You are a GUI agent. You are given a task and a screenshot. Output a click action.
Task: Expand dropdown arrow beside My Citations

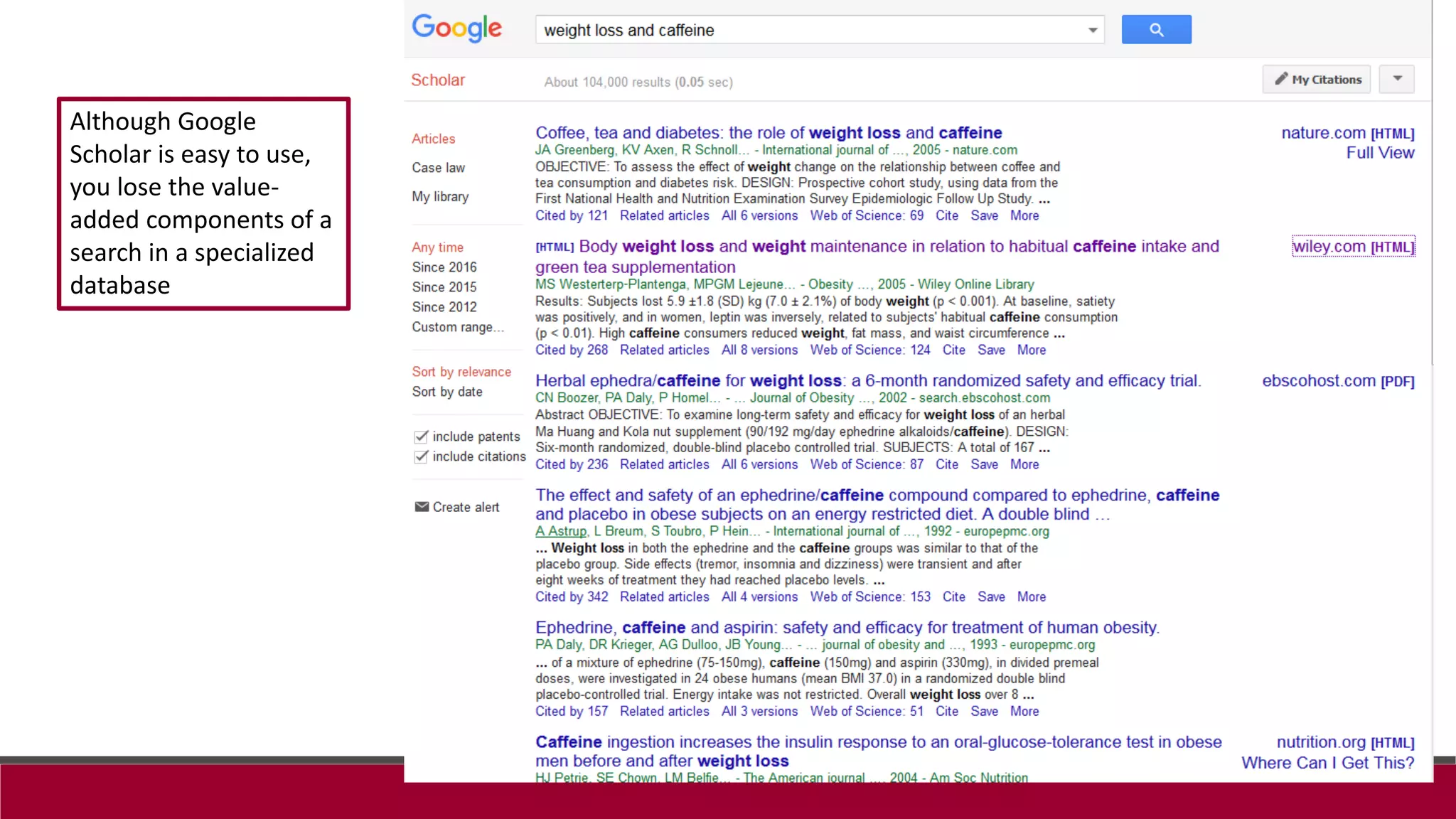[x=1397, y=80]
